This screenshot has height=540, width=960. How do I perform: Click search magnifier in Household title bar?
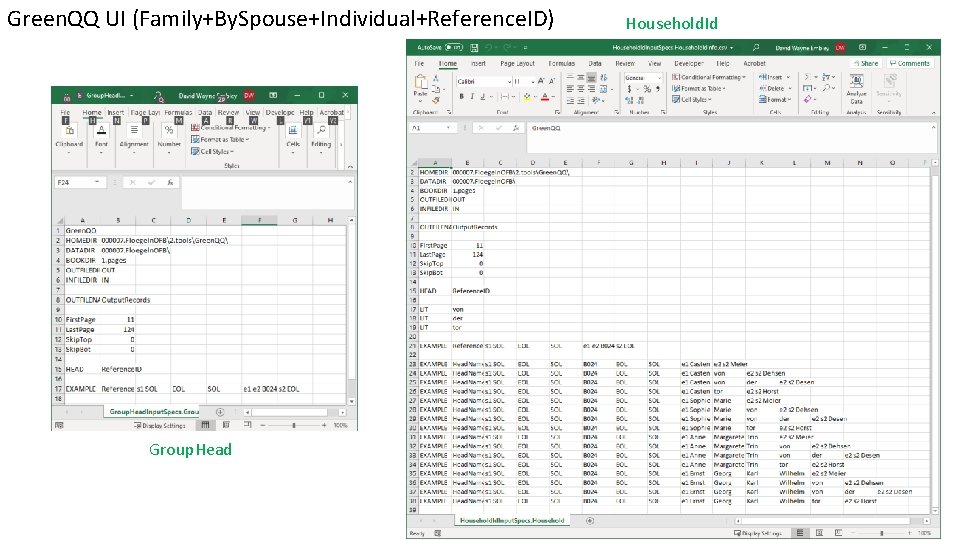[x=756, y=47]
